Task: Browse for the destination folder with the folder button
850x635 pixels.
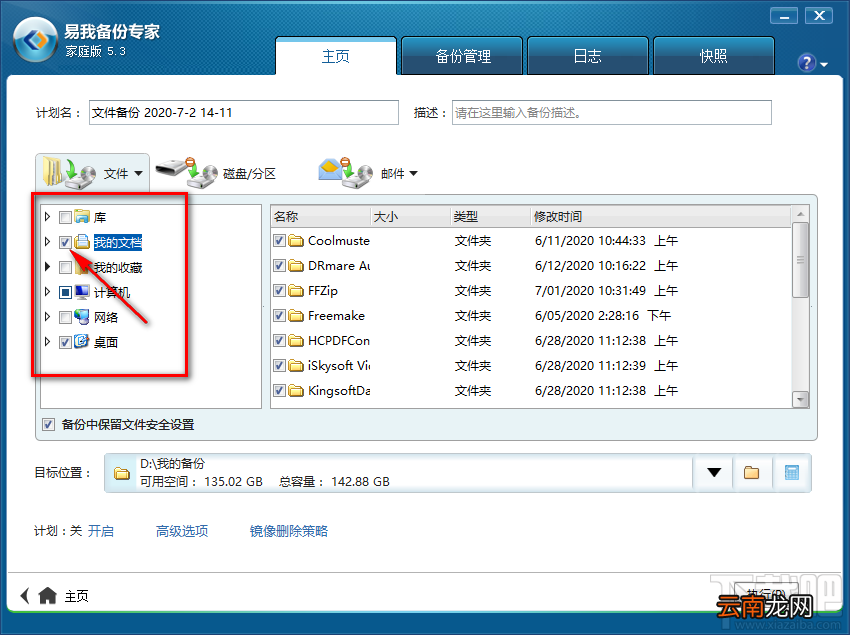Action: 751,473
